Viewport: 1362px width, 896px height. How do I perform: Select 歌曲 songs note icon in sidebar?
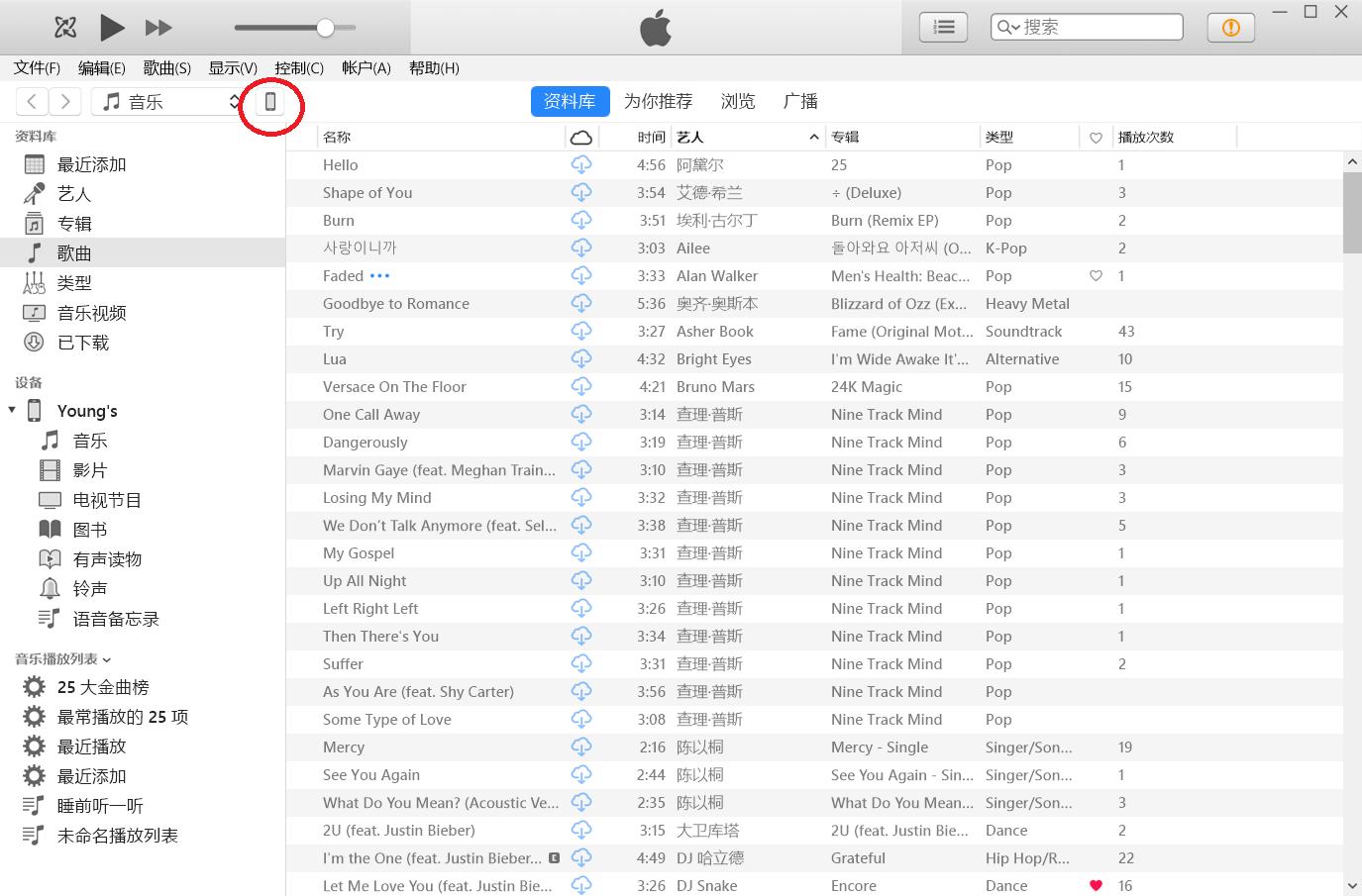click(35, 253)
